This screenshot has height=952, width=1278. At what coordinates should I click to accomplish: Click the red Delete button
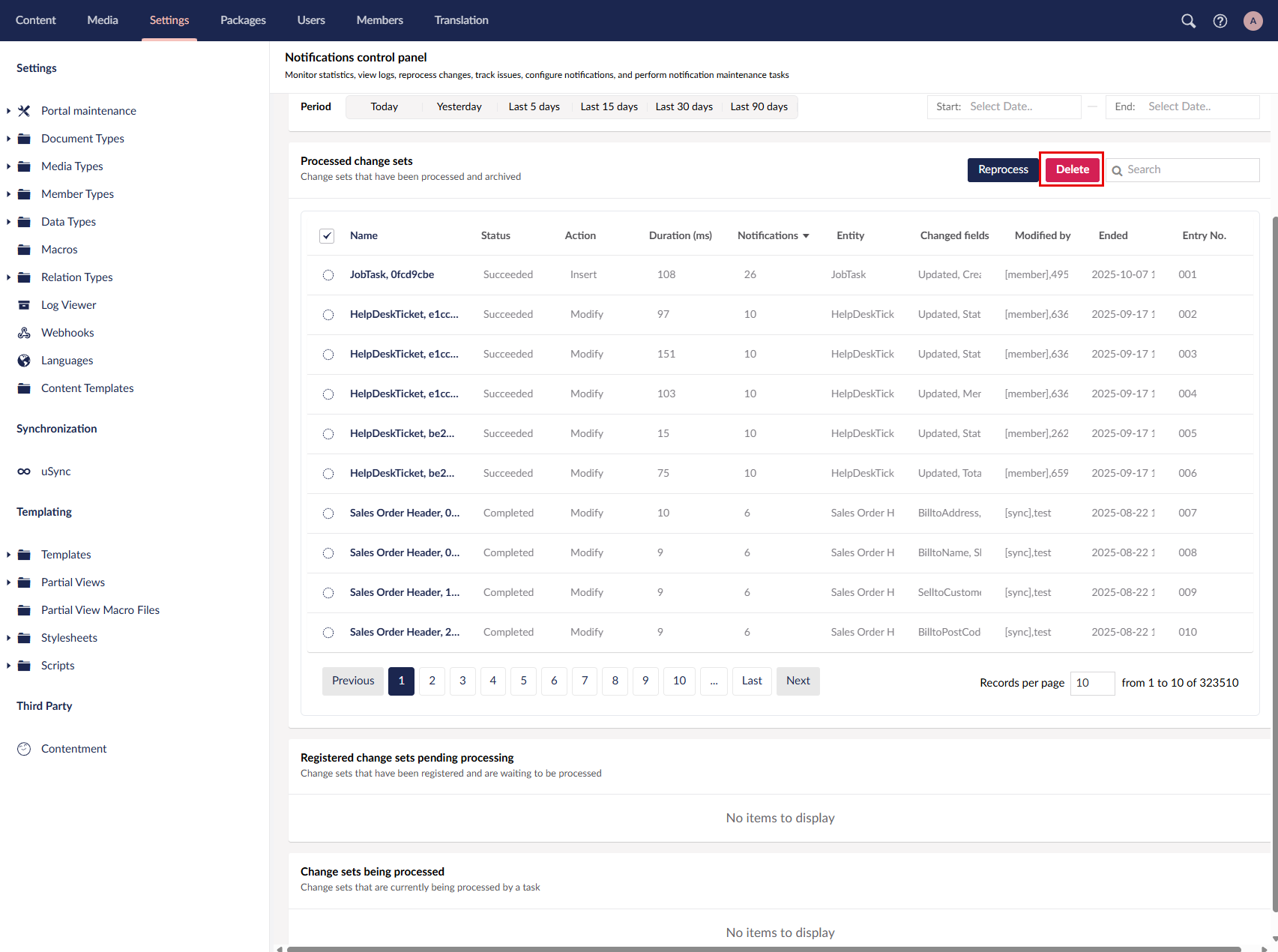coord(1072,169)
